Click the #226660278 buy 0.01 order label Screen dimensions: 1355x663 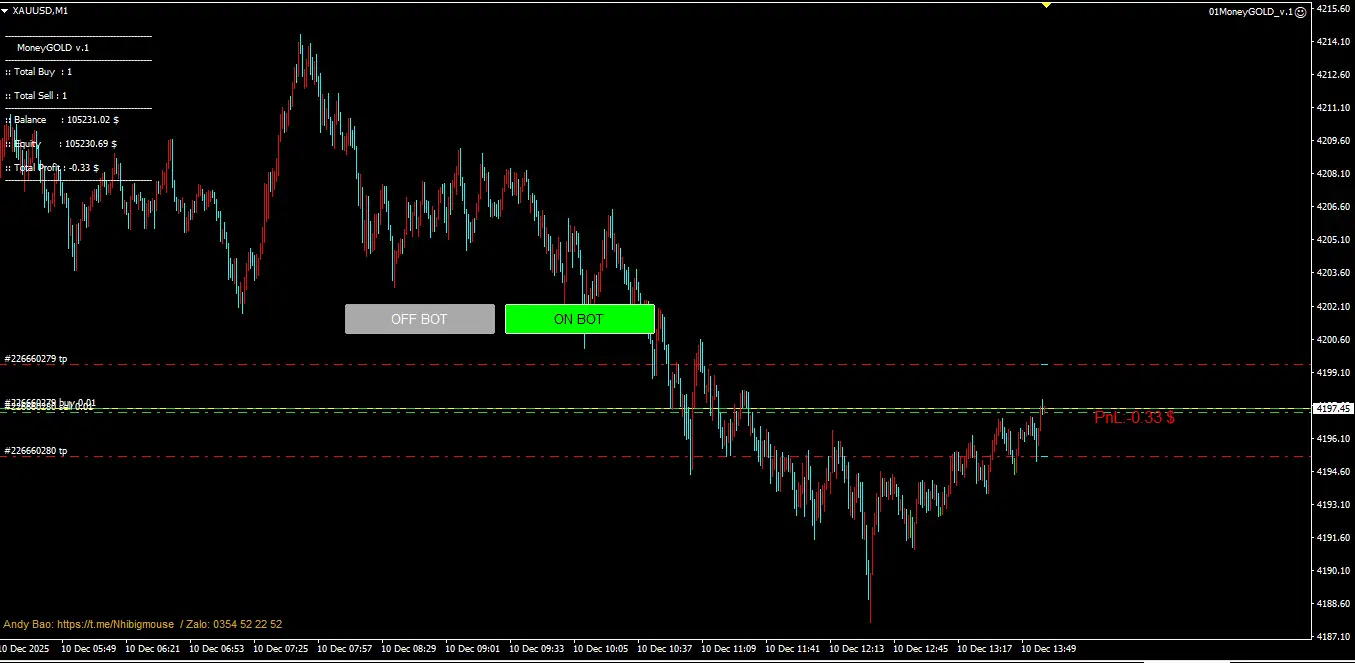[50, 402]
